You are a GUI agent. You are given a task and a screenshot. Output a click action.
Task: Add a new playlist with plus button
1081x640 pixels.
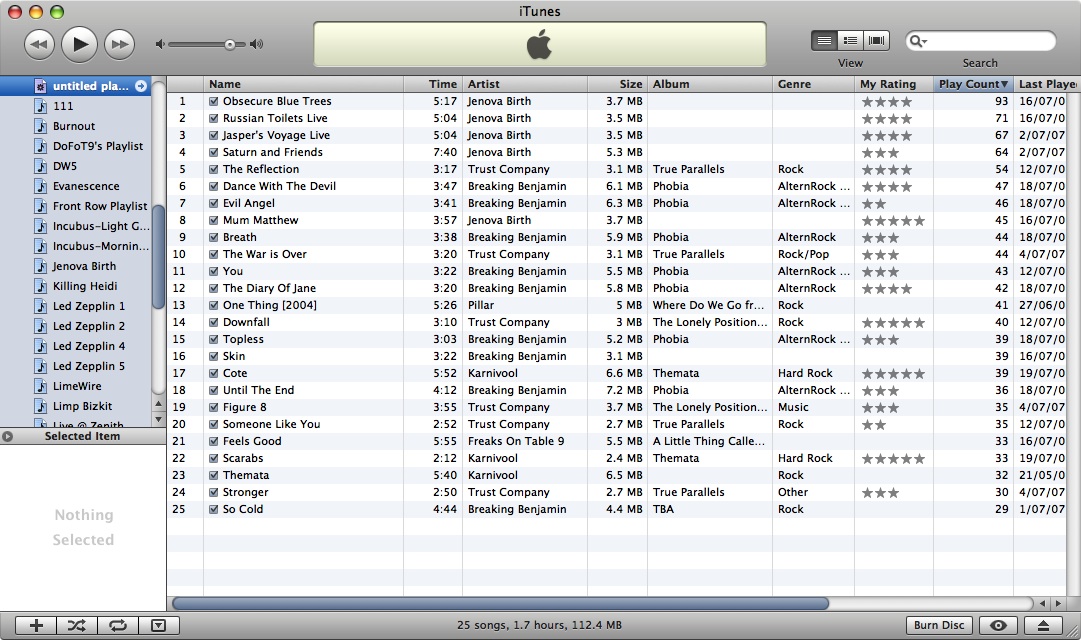point(36,626)
